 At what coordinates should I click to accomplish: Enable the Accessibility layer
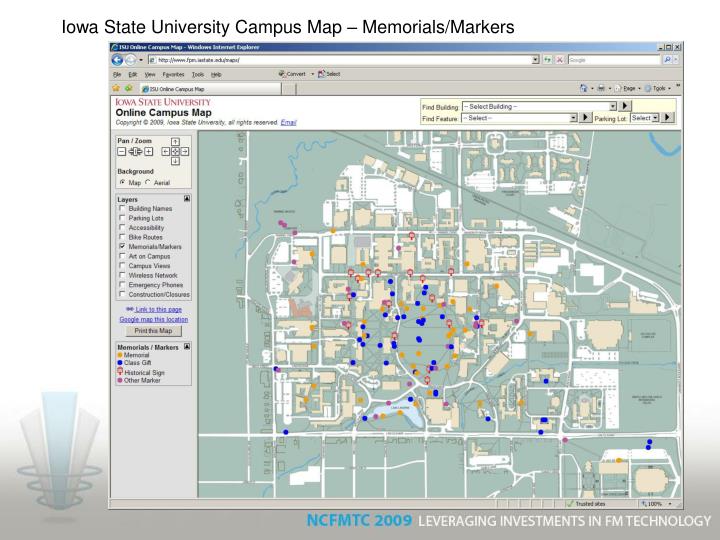pos(122,227)
